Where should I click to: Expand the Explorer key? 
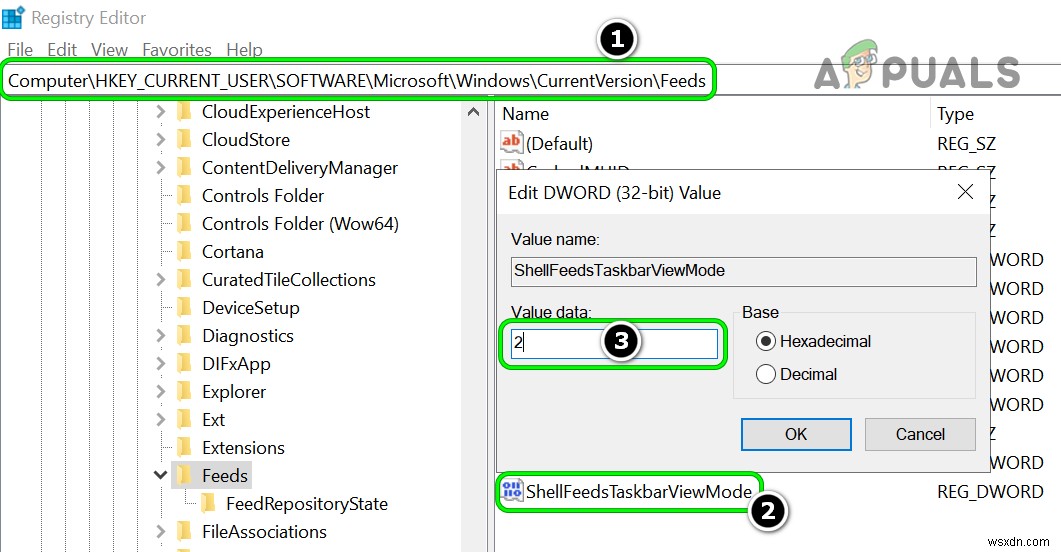tap(160, 392)
